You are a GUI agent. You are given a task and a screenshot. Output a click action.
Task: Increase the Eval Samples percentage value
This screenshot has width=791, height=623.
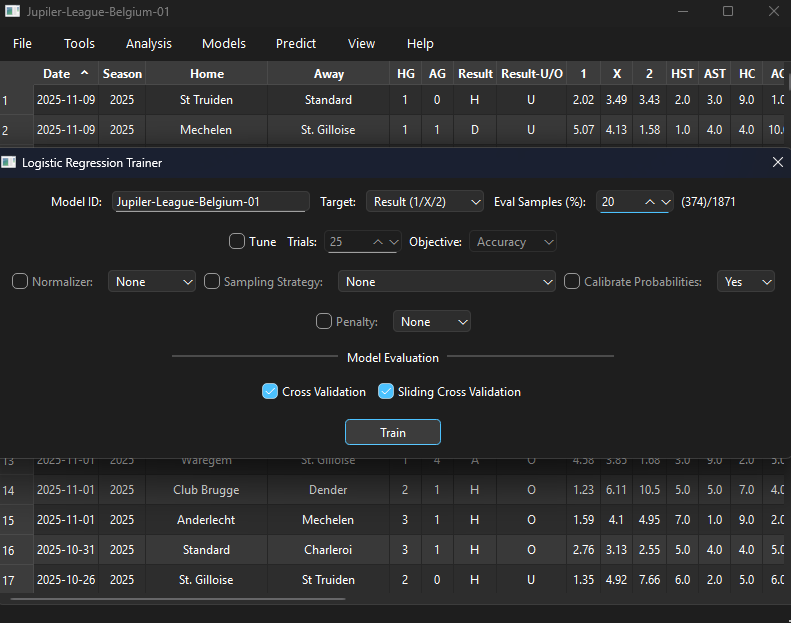(650, 202)
